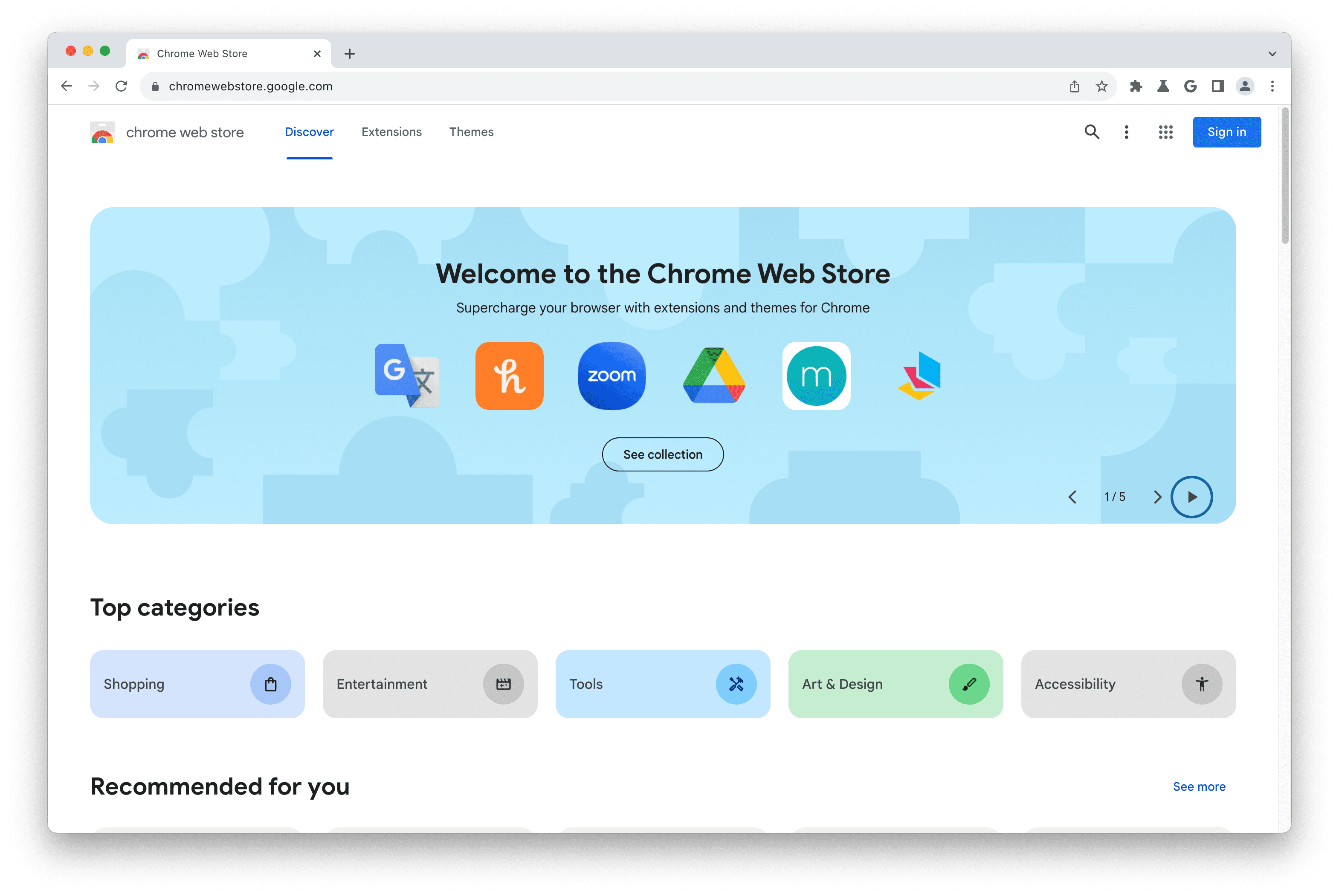Viewport: 1339px width, 896px height.
Task: Click the Themes tab in navigation
Action: [471, 131]
